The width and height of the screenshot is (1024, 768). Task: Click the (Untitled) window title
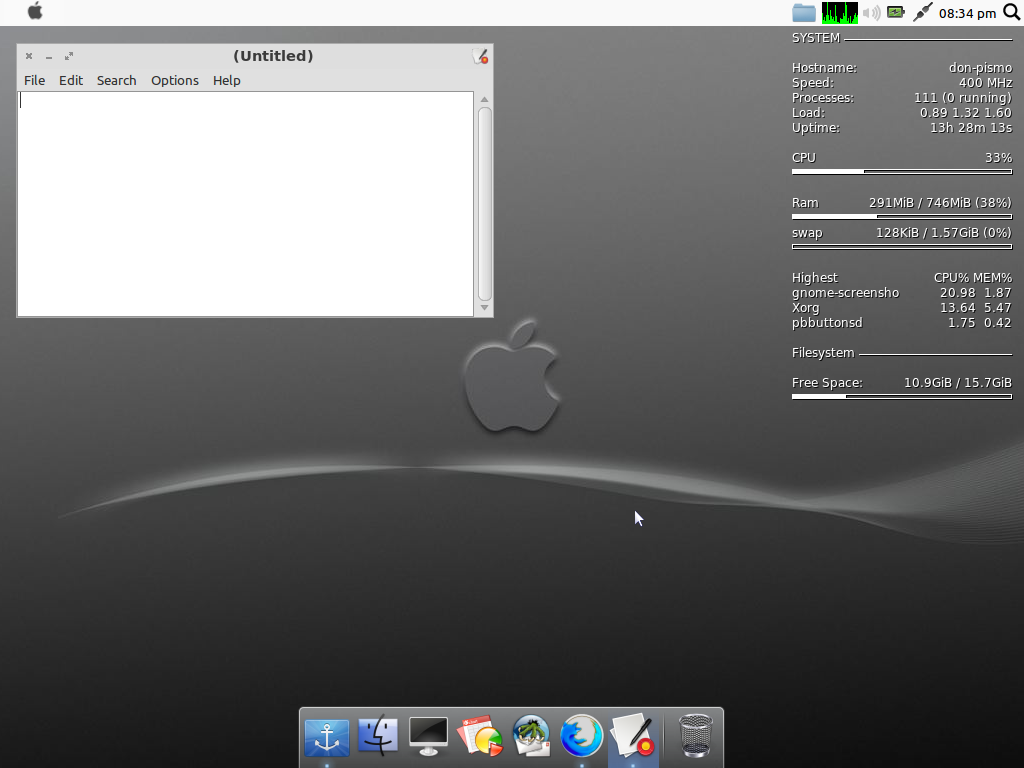273,56
